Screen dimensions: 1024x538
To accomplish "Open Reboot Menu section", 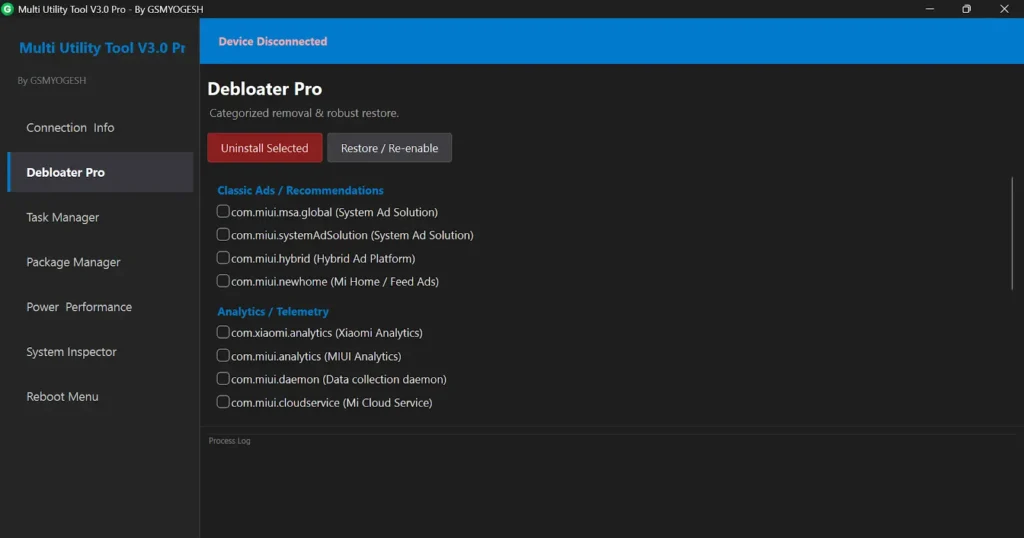I will click(x=100, y=396).
